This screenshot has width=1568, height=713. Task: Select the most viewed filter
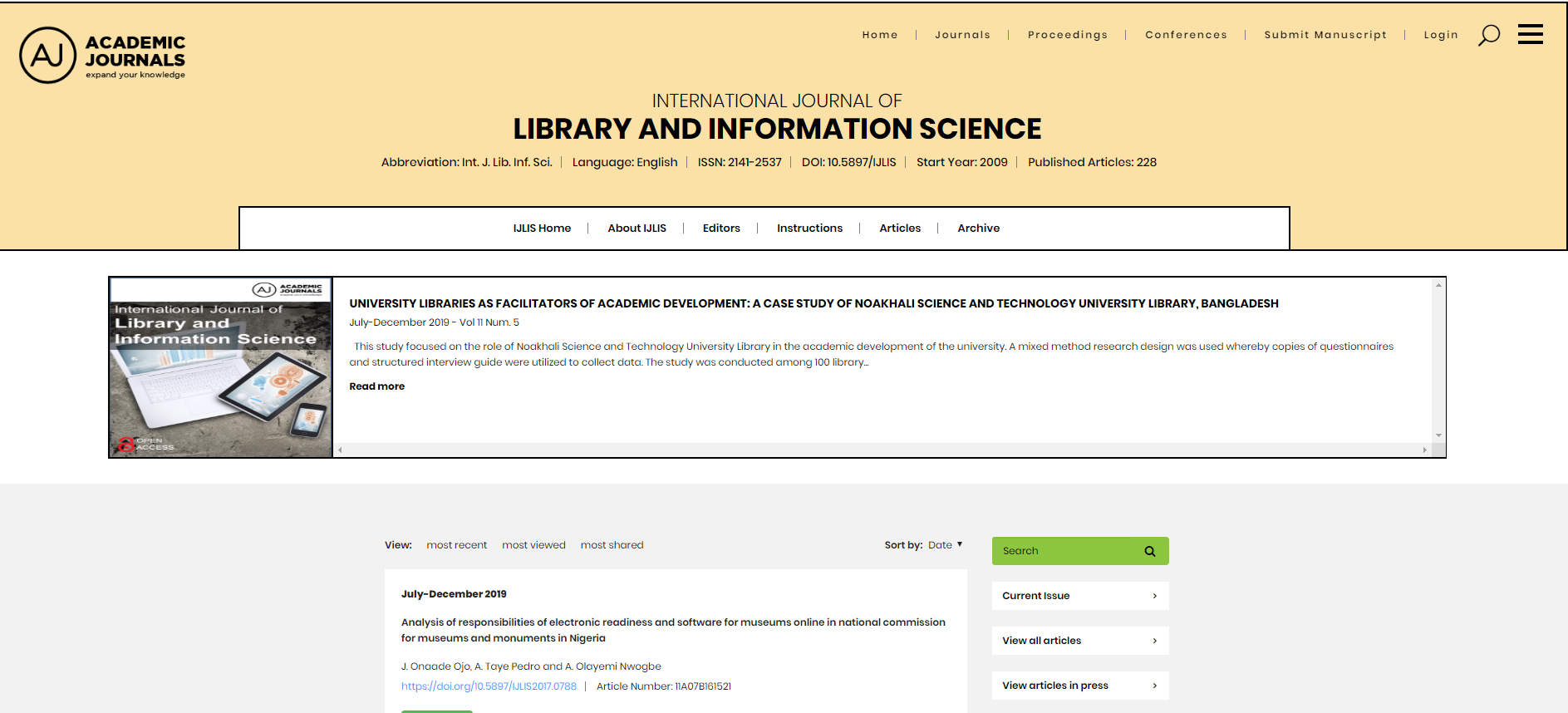(533, 545)
